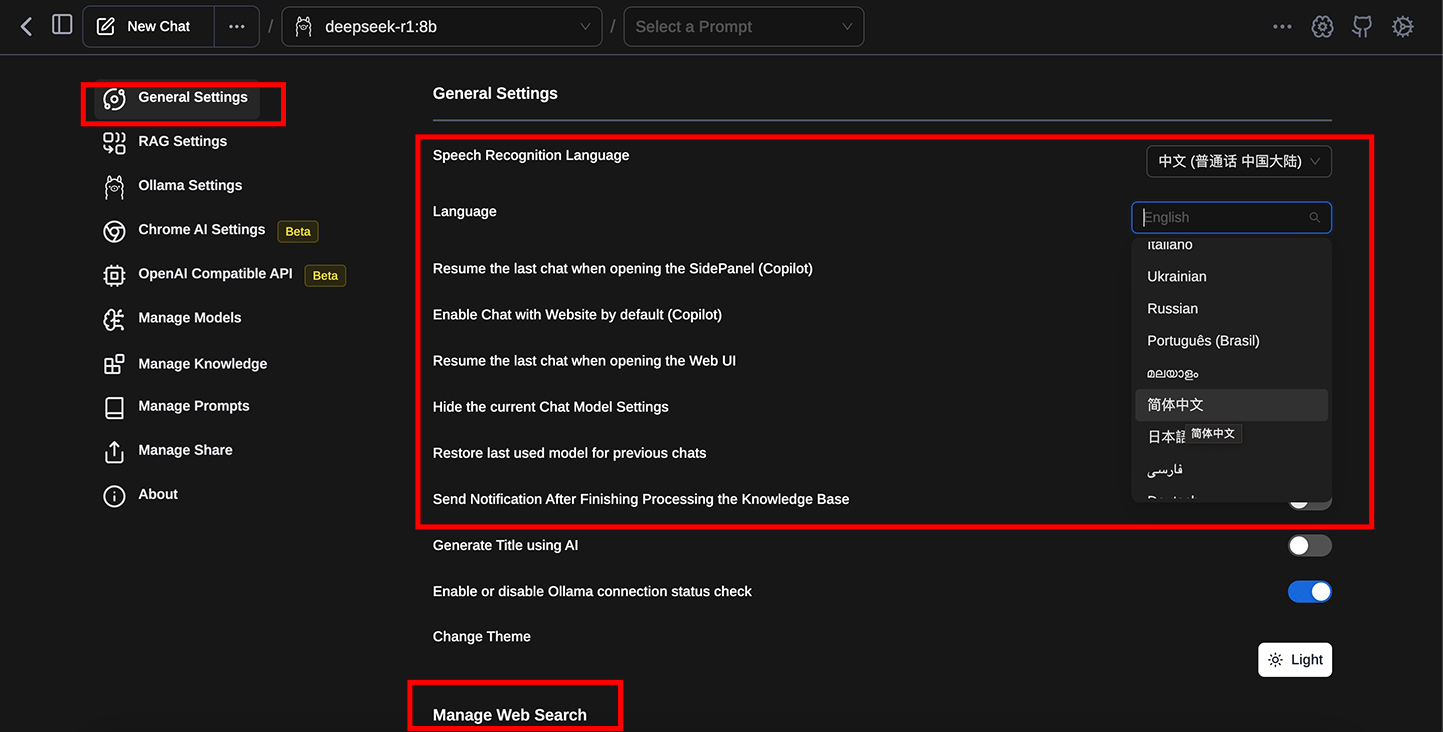
Task: Click the Manage Knowledge blocks icon
Action: coord(115,364)
